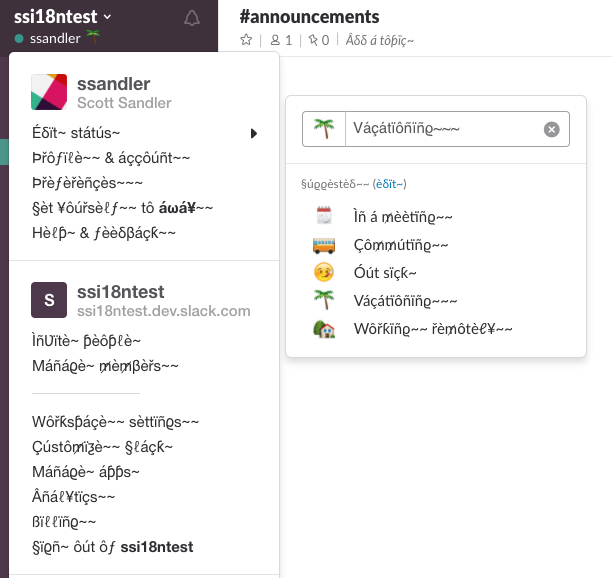Click the edit link beside Suggested
The image size is (612, 578).
click(389, 184)
